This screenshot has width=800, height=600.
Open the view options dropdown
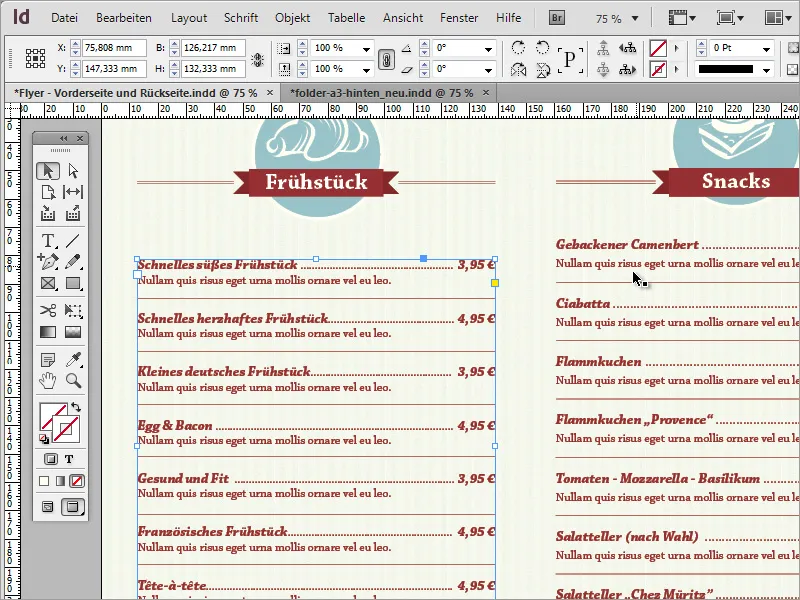pos(682,18)
